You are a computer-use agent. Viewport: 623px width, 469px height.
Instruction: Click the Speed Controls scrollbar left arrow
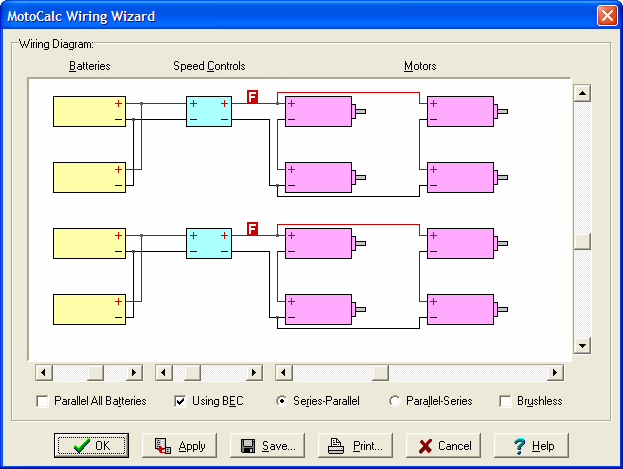[164, 373]
